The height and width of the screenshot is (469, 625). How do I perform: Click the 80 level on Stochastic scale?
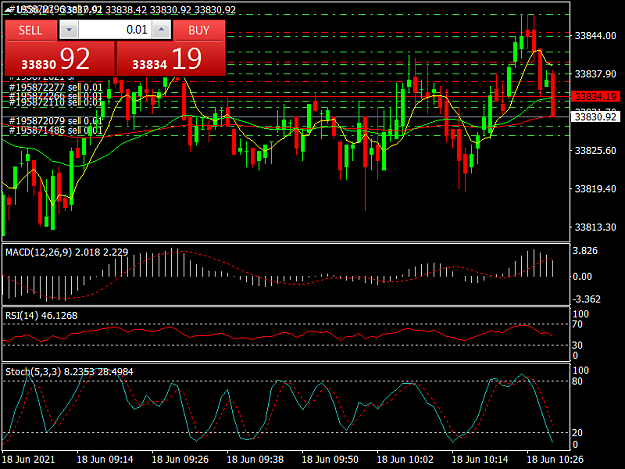[x=578, y=381]
